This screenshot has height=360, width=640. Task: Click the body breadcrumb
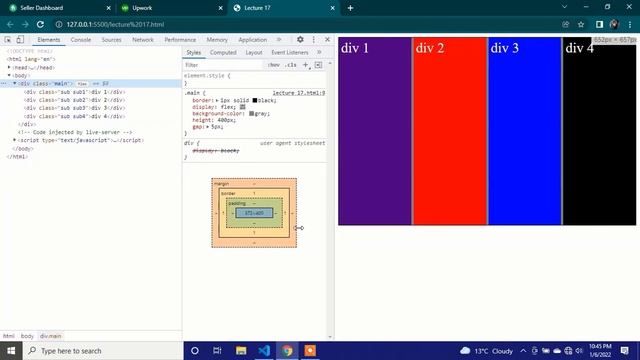[x=27, y=336]
